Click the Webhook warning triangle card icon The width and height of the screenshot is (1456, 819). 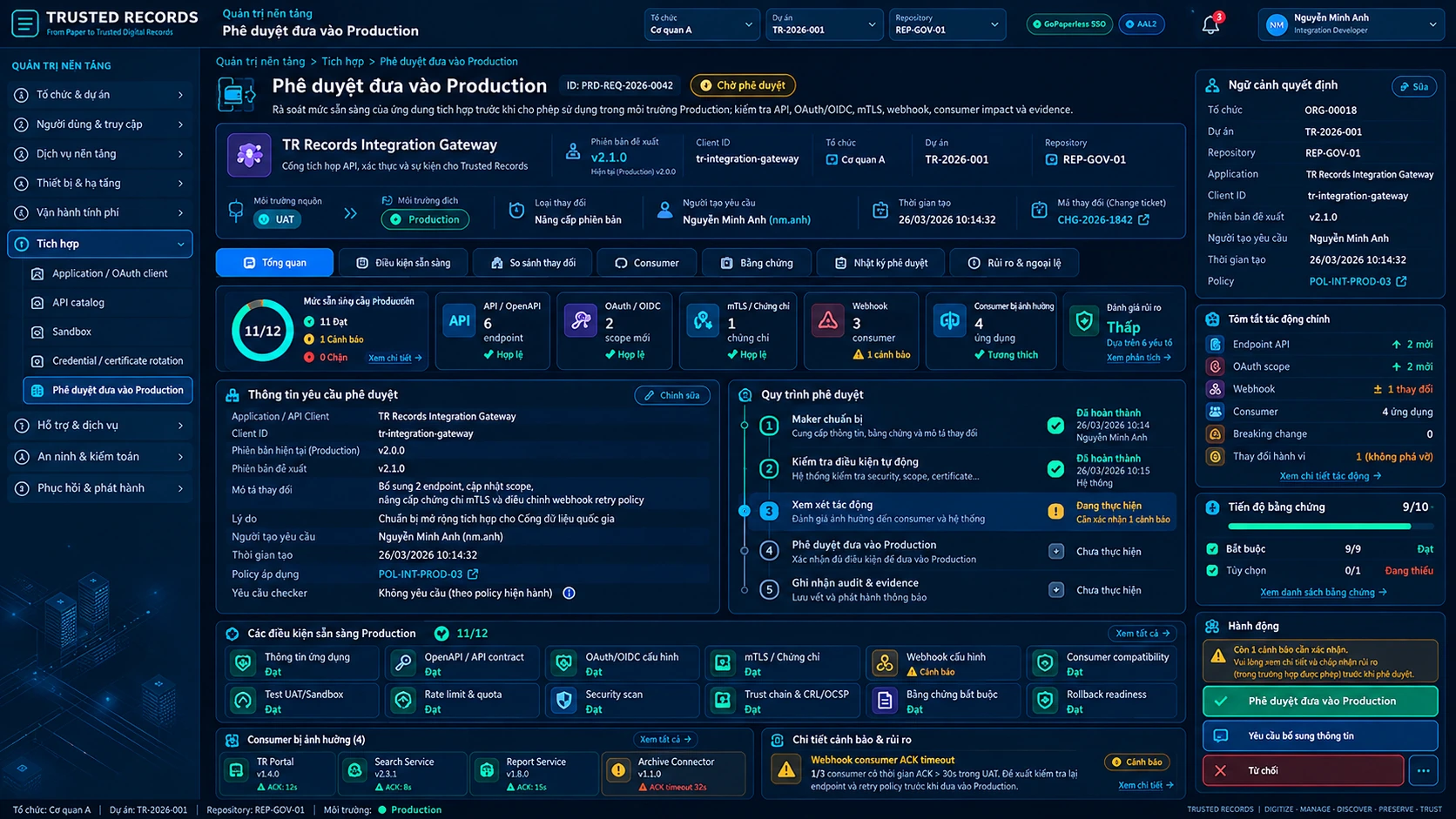coord(827,321)
